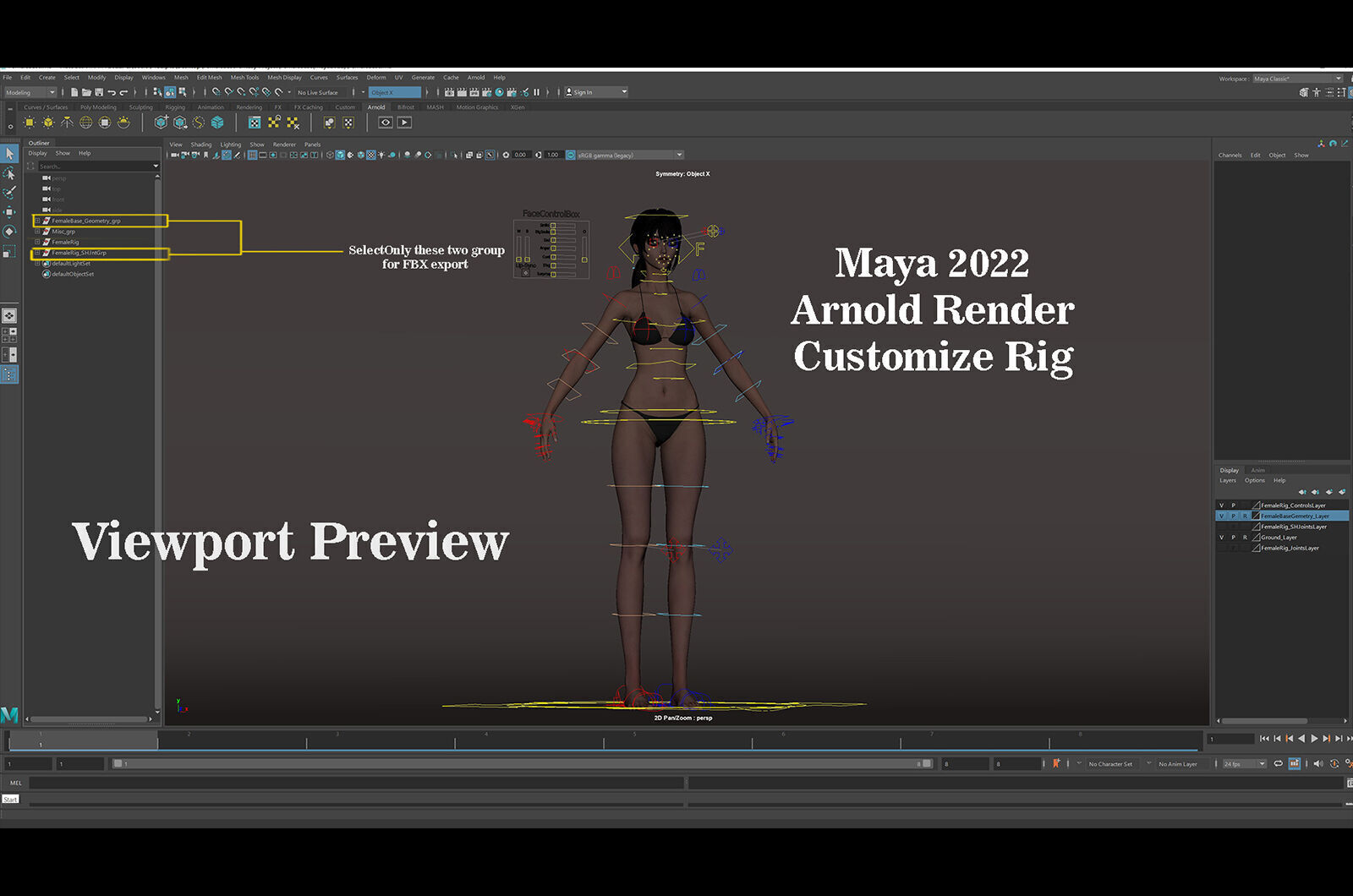Expand FemaleRig_SHJntGrp node in Outliner

click(37, 253)
